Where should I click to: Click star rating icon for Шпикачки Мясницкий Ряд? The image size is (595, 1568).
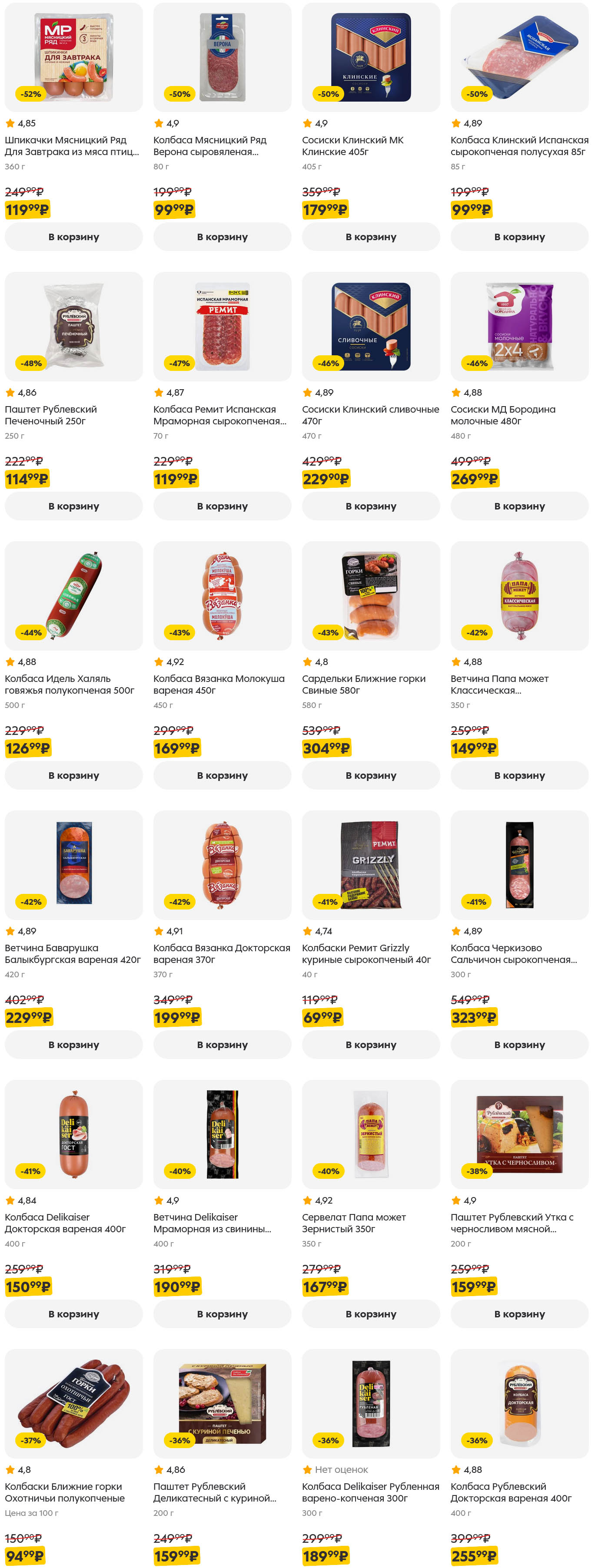[x=10, y=123]
